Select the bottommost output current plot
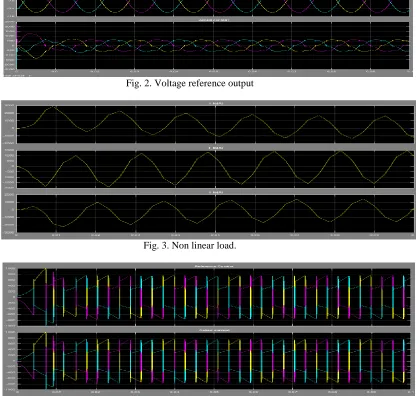The image size is (420, 396). pos(214,361)
